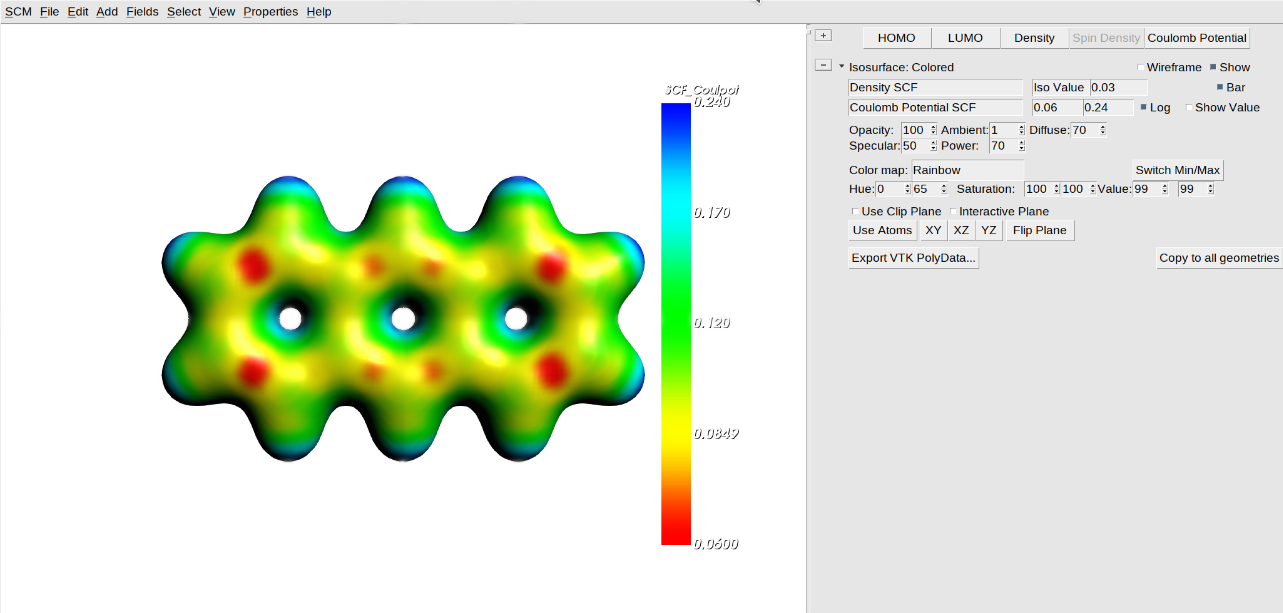Open the Density SCF field selector
This screenshot has height=613, width=1283.
click(935, 87)
